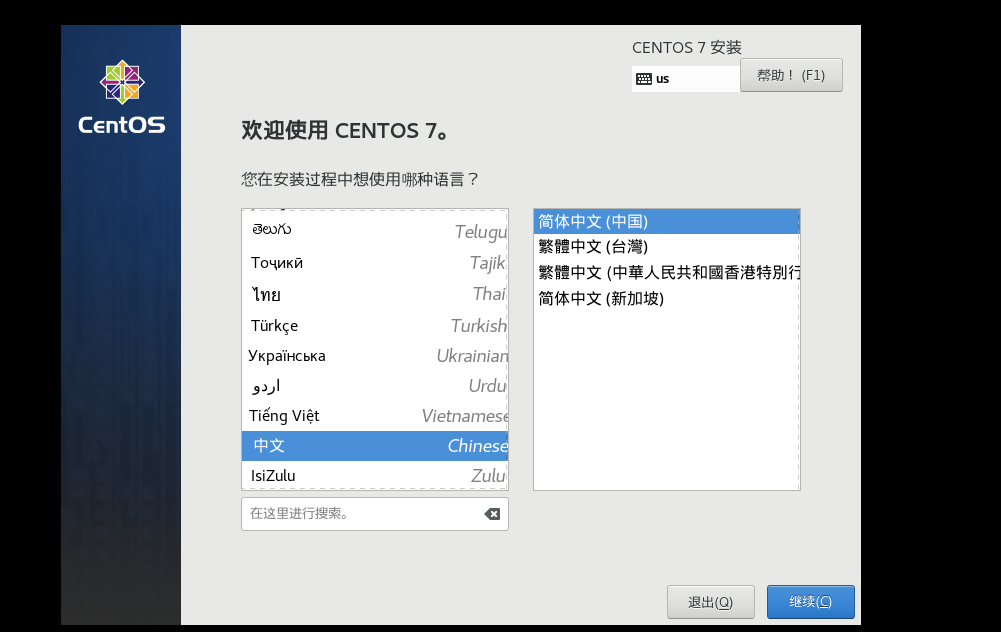
Task: Select Urdu in the language list
Action: [375, 386]
